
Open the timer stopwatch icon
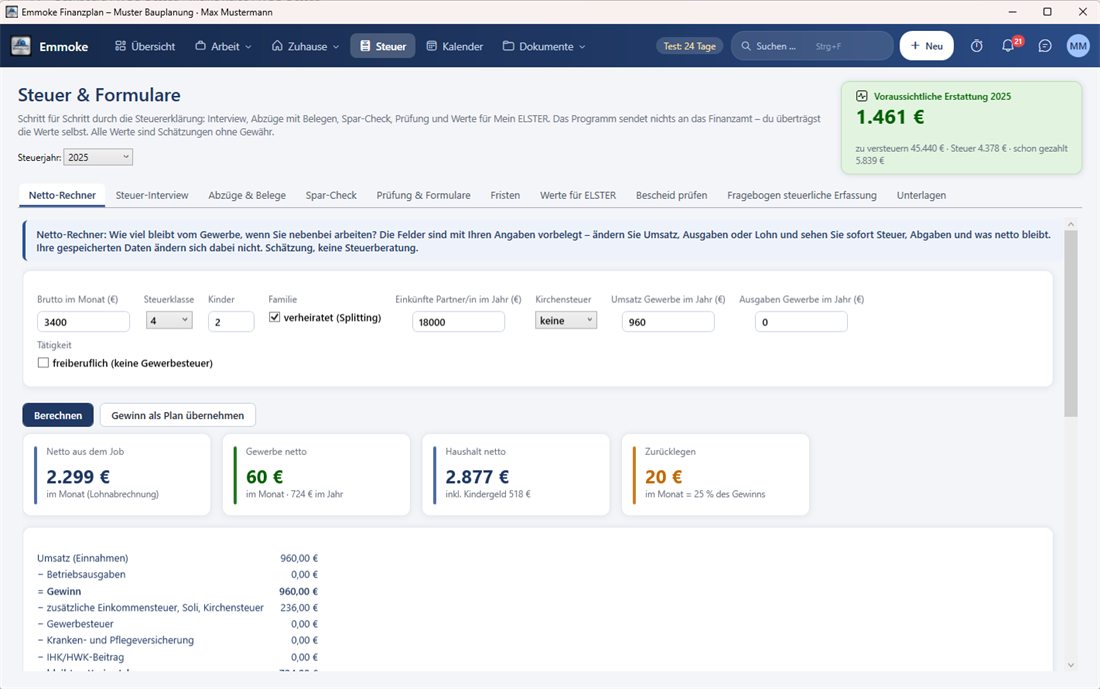(x=977, y=46)
